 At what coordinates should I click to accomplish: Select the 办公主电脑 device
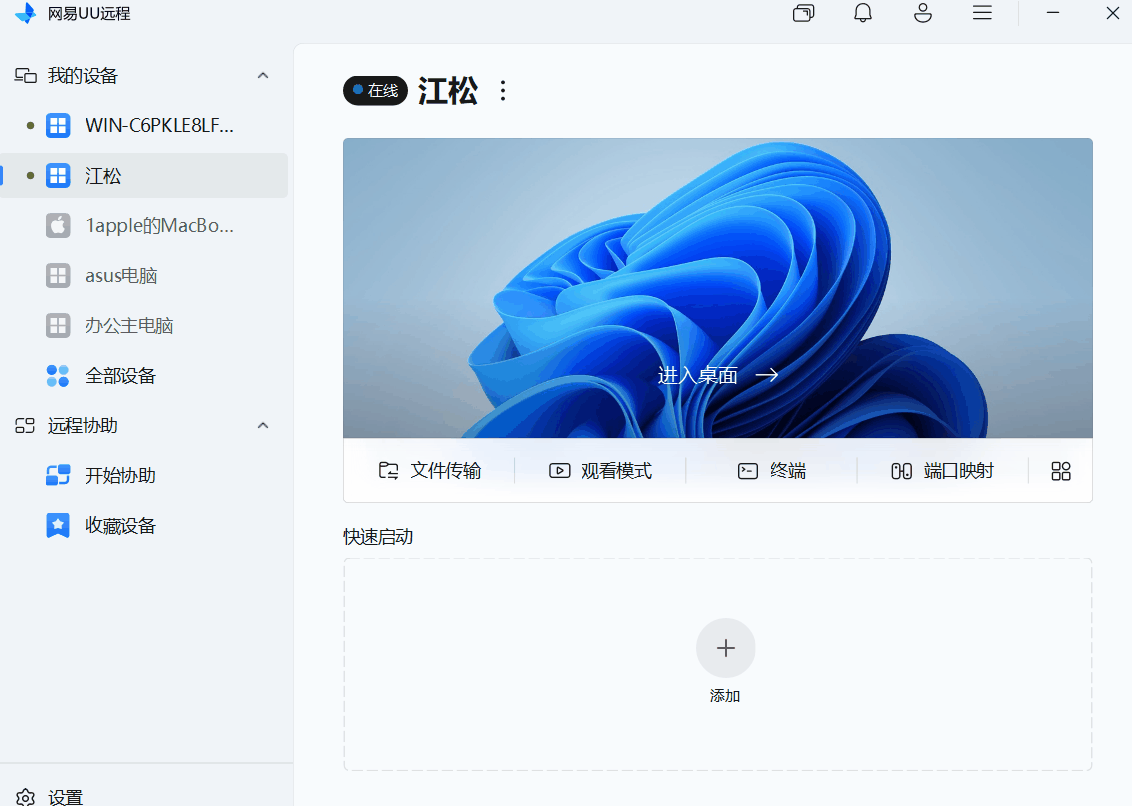pos(144,325)
